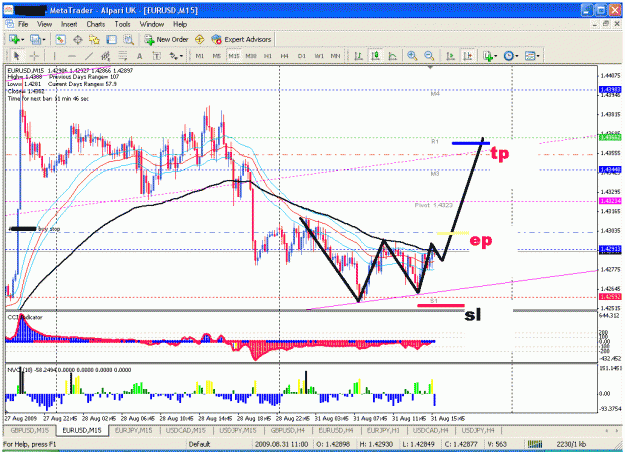
Task: Open the Tools menu
Action: point(122,24)
